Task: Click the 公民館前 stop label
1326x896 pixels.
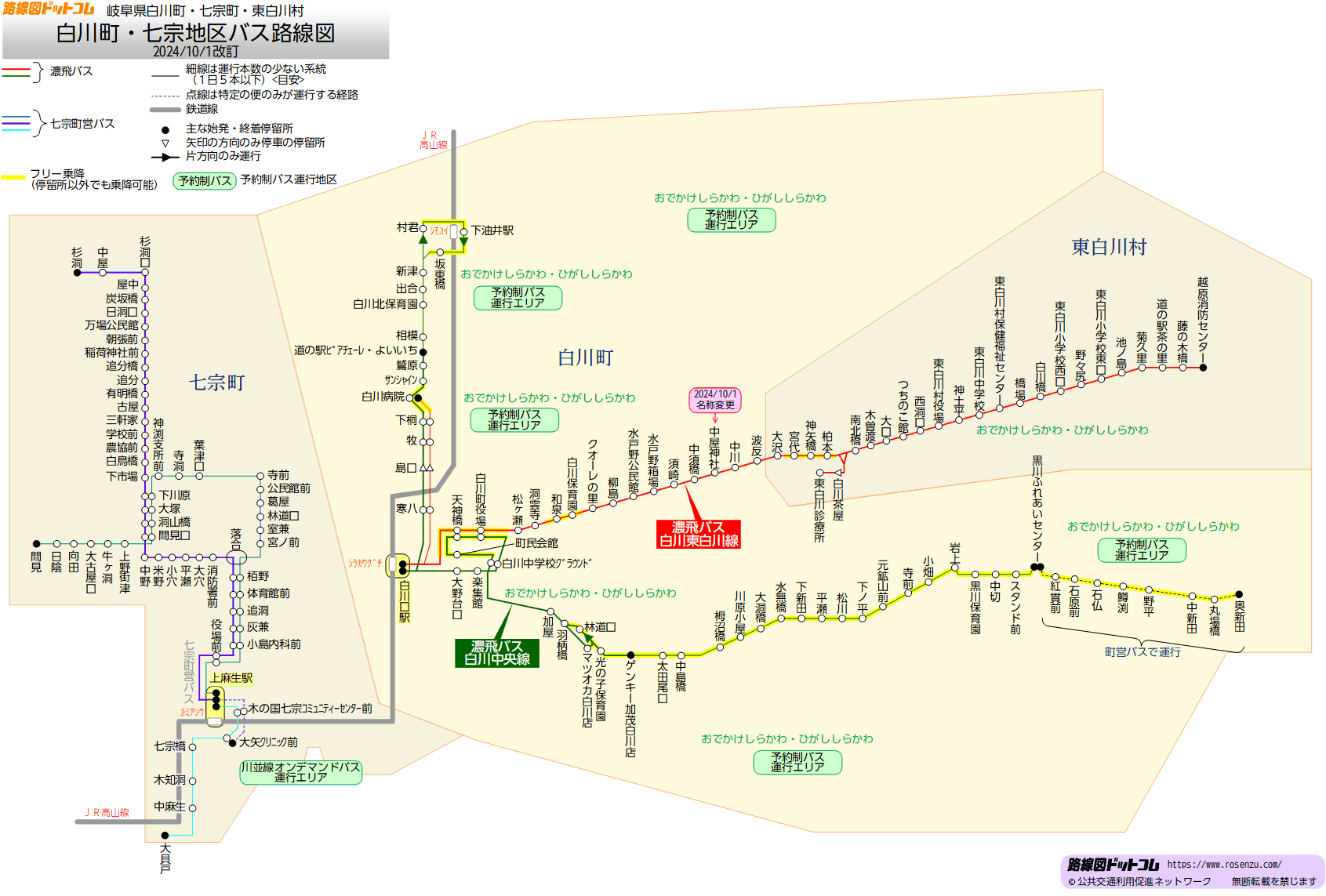Action: 289,488
